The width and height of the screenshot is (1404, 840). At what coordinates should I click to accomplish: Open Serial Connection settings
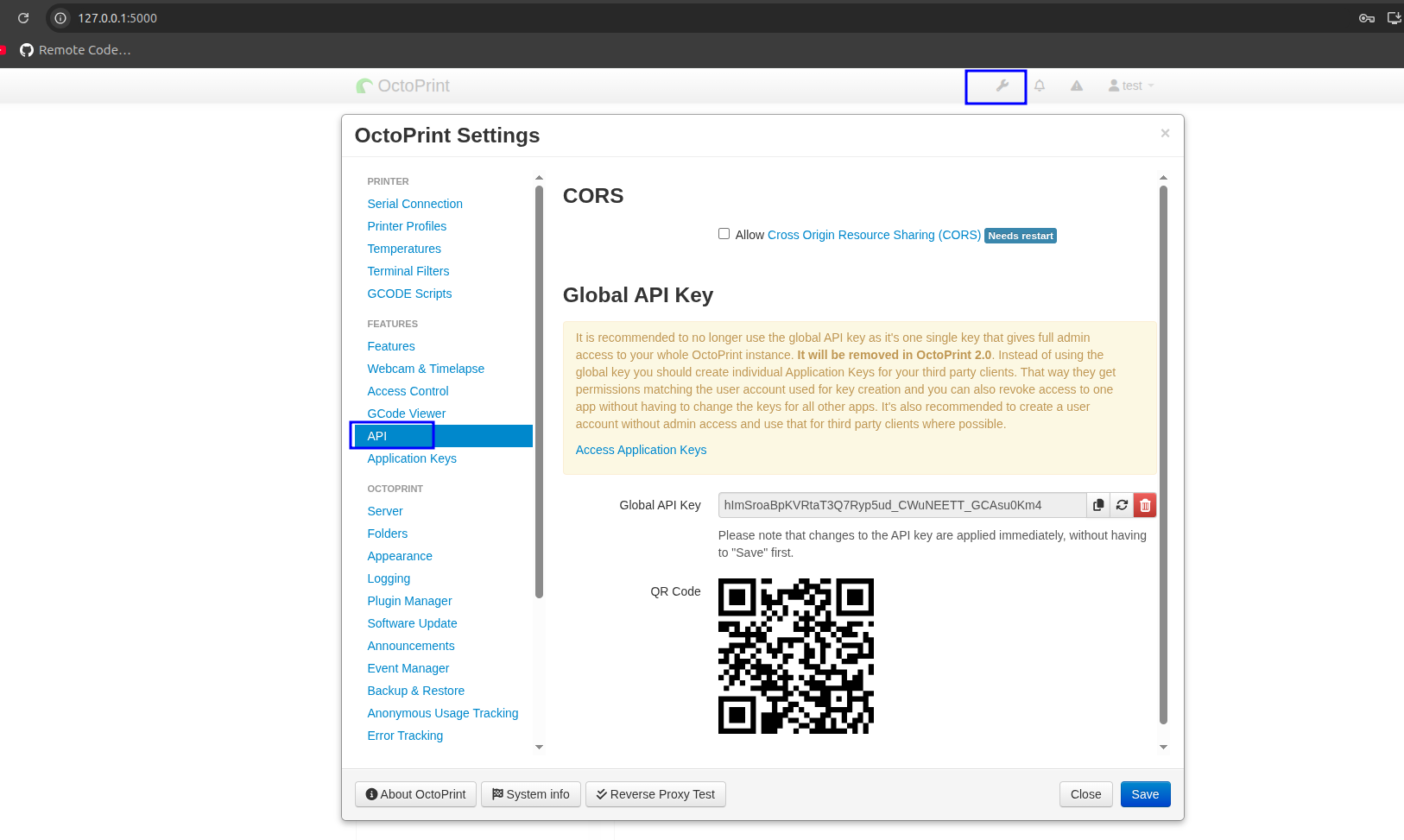pos(415,204)
